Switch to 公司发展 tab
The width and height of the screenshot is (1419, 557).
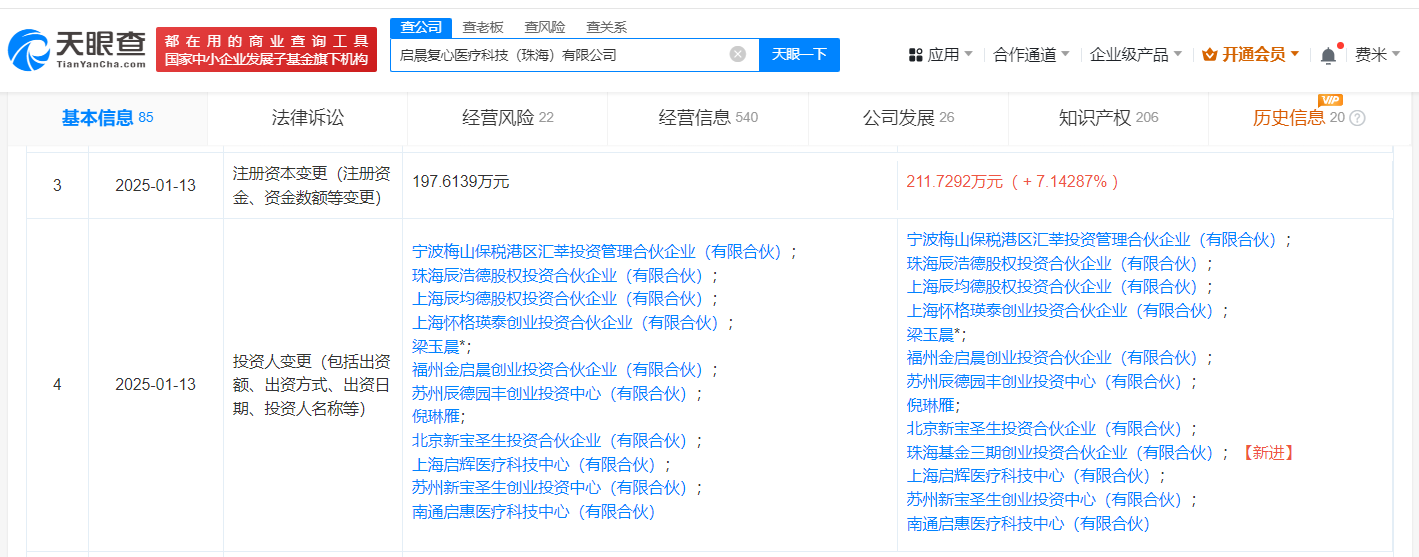pyautogui.click(x=908, y=118)
